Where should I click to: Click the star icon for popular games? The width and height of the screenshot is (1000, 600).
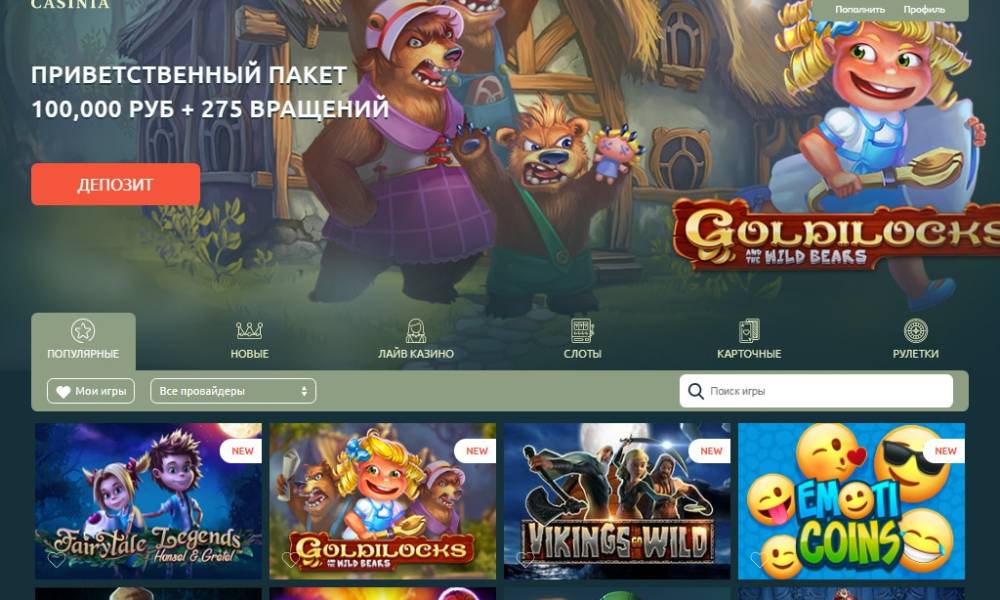(x=83, y=330)
